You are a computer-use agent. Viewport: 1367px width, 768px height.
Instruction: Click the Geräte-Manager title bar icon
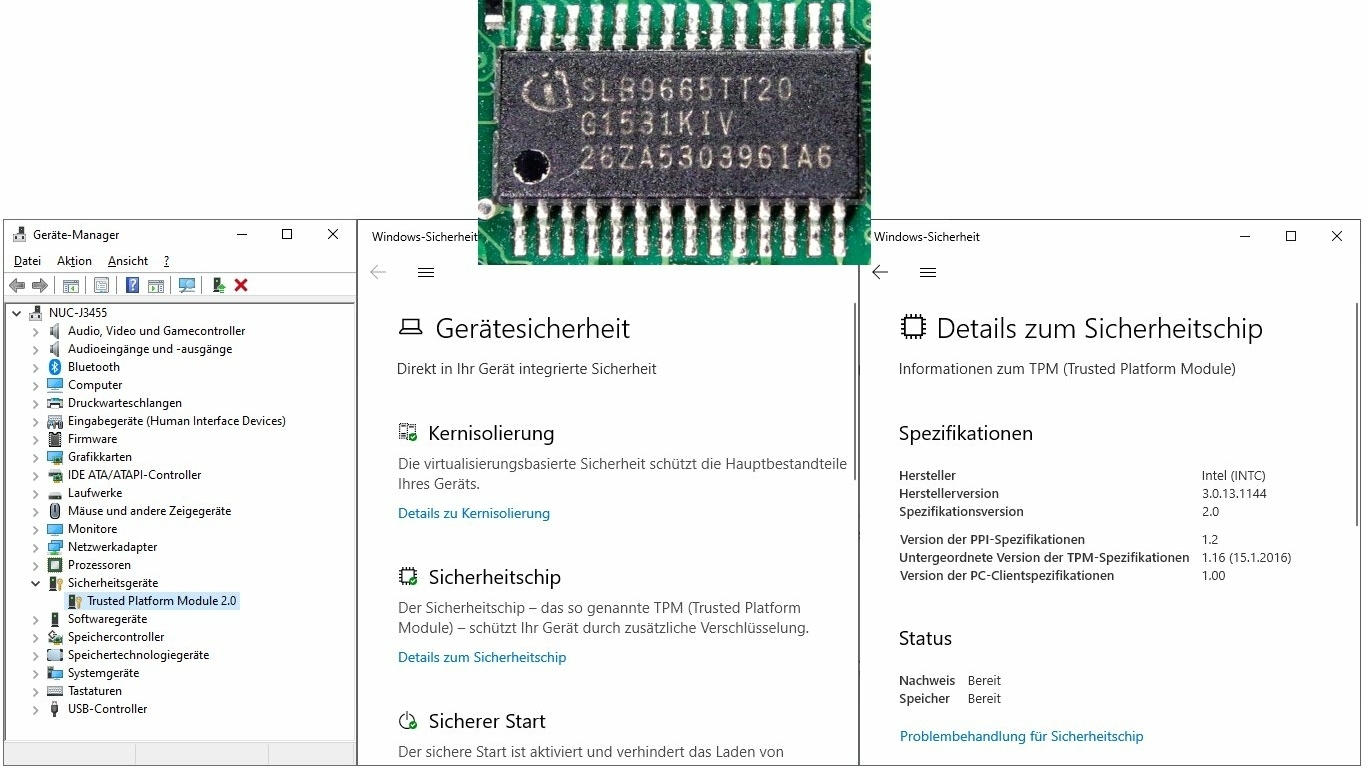[20, 235]
